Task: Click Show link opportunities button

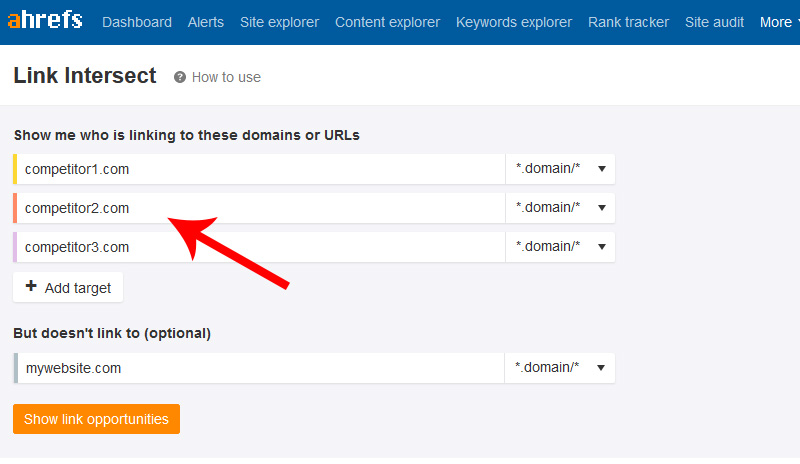Action: click(96, 419)
